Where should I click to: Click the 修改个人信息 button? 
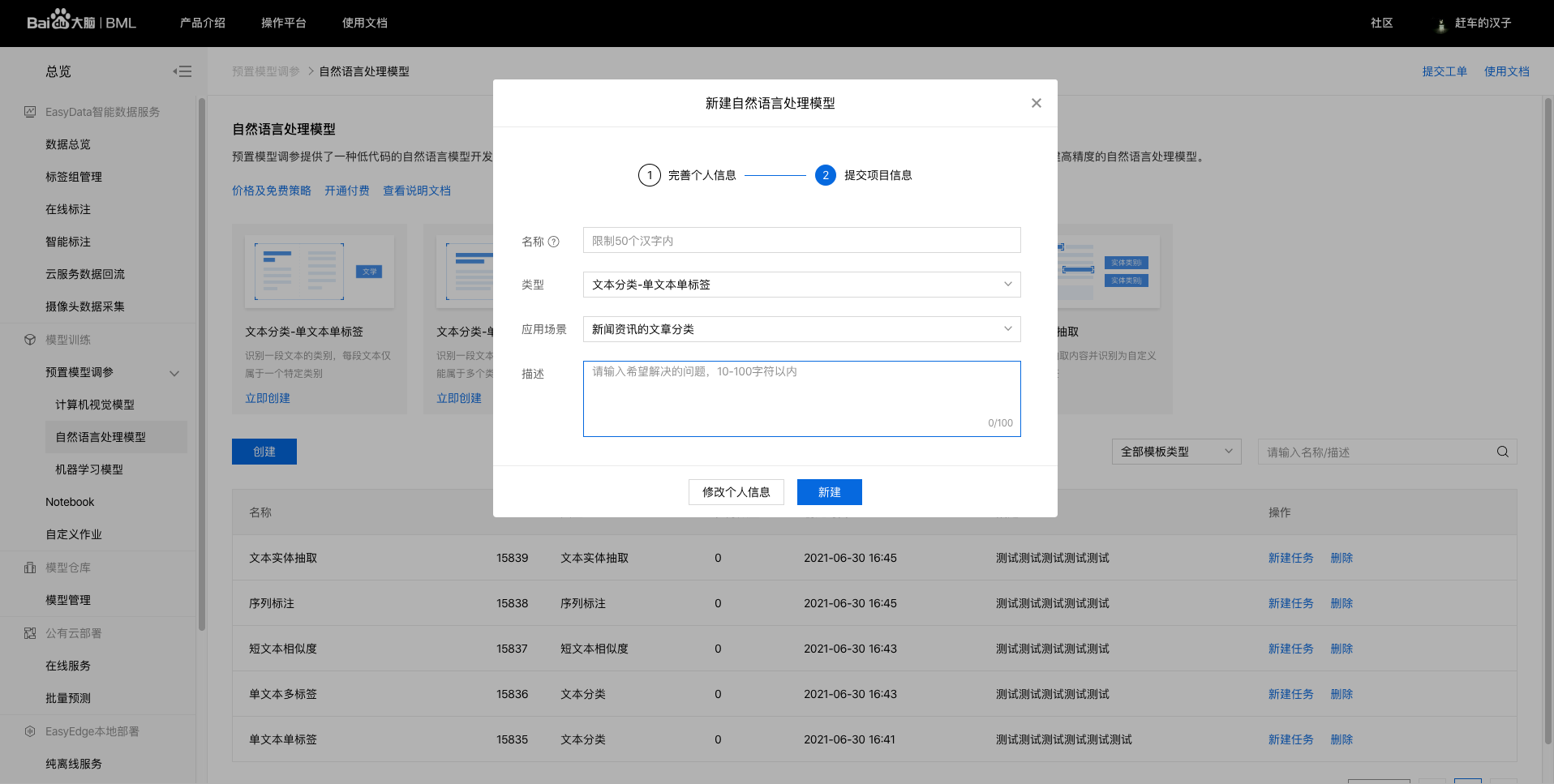[736, 492]
